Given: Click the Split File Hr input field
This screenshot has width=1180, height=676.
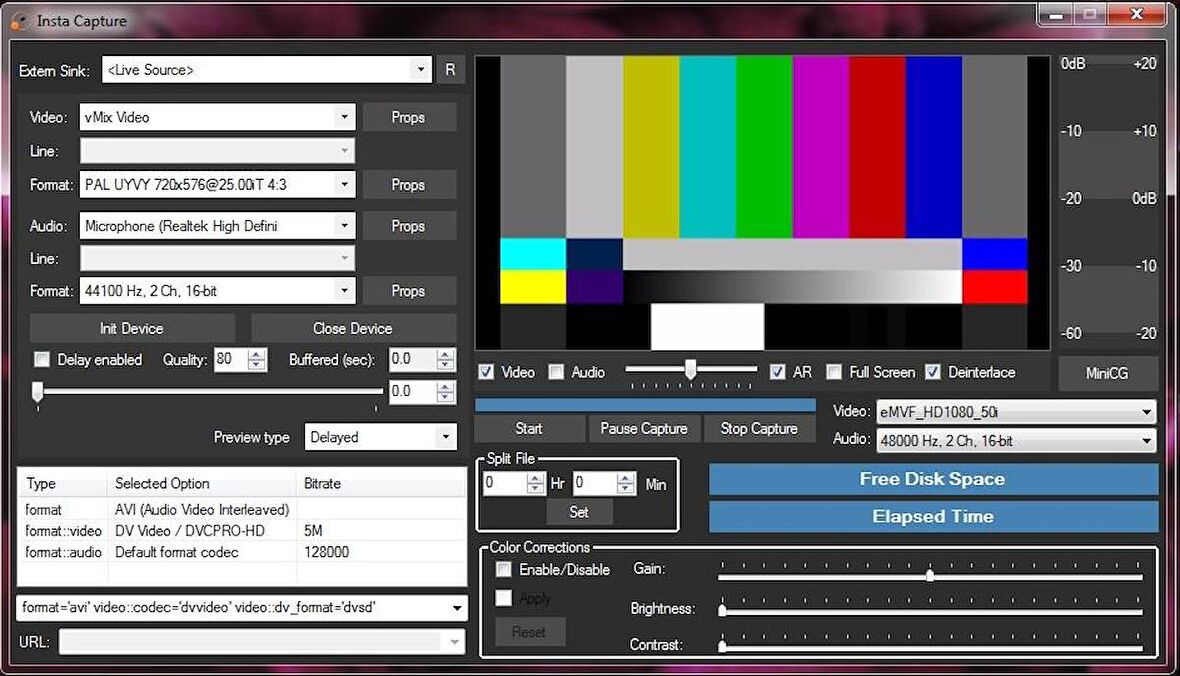Looking at the screenshot, I should [504, 483].
